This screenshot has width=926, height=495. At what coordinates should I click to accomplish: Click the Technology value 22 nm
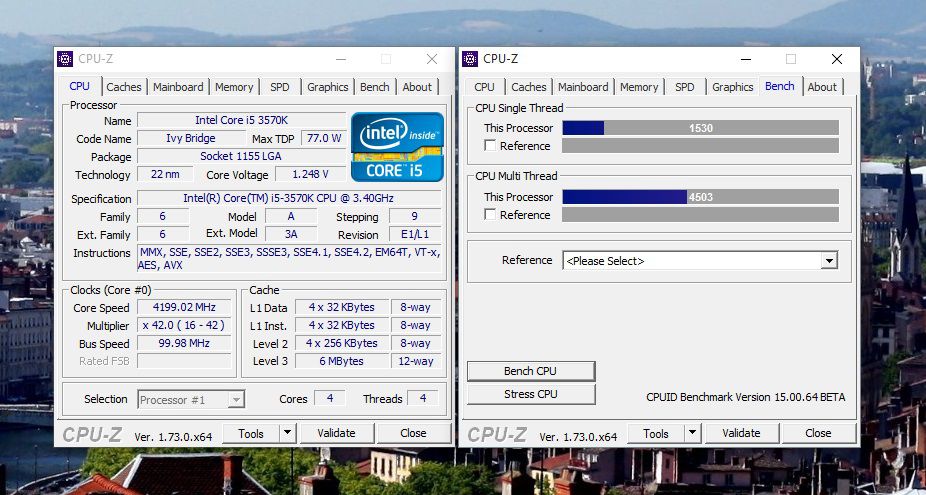point(165,174)
